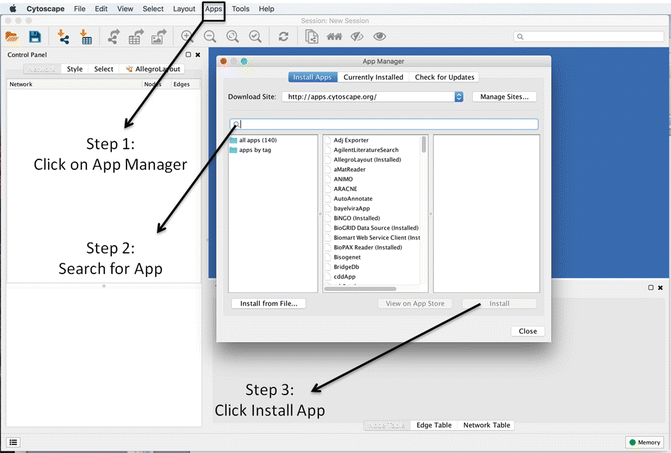
Task: Click New Network from Selection icon
Action: point(311,36)
